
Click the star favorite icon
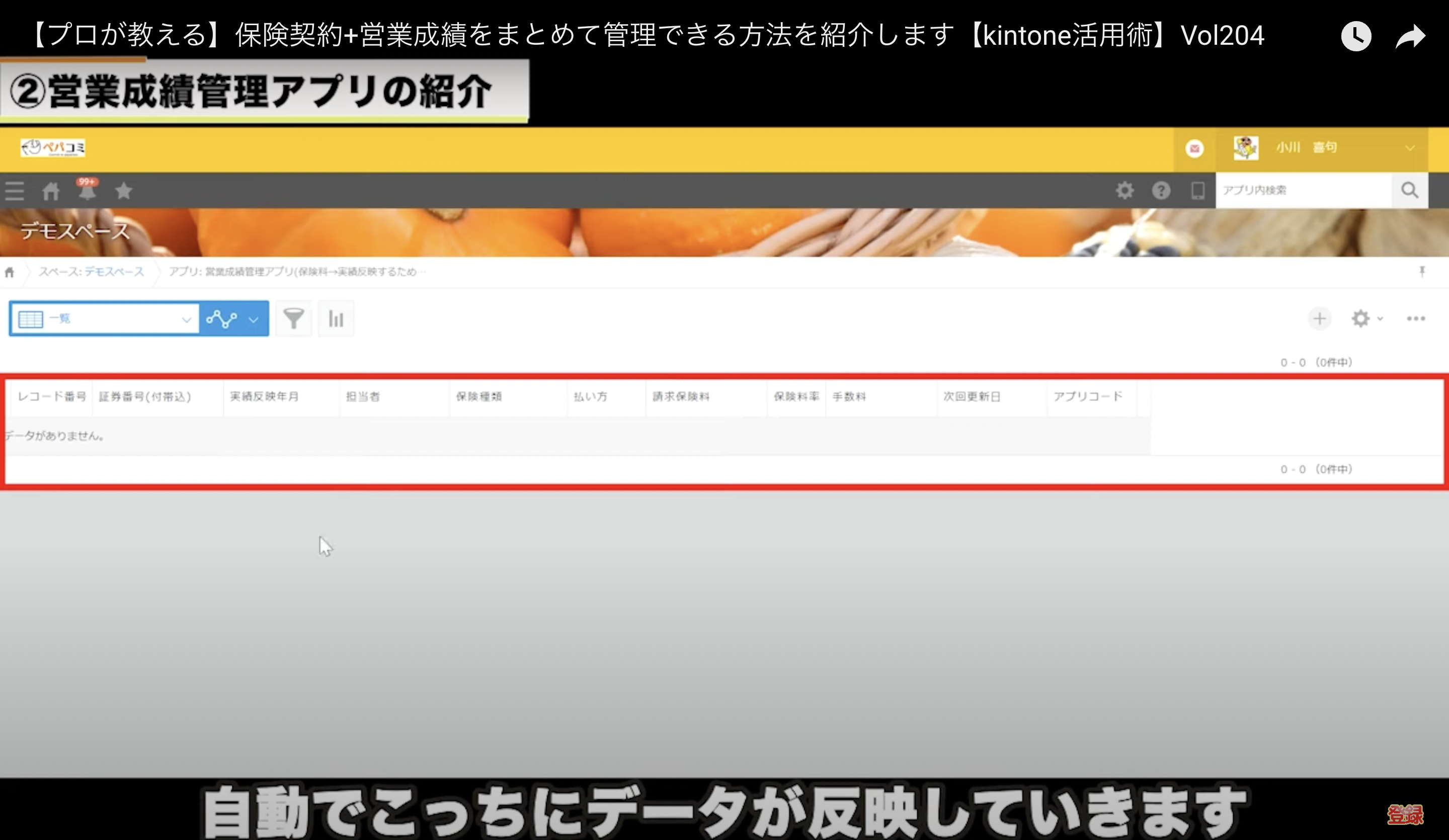tap(124, 190)
